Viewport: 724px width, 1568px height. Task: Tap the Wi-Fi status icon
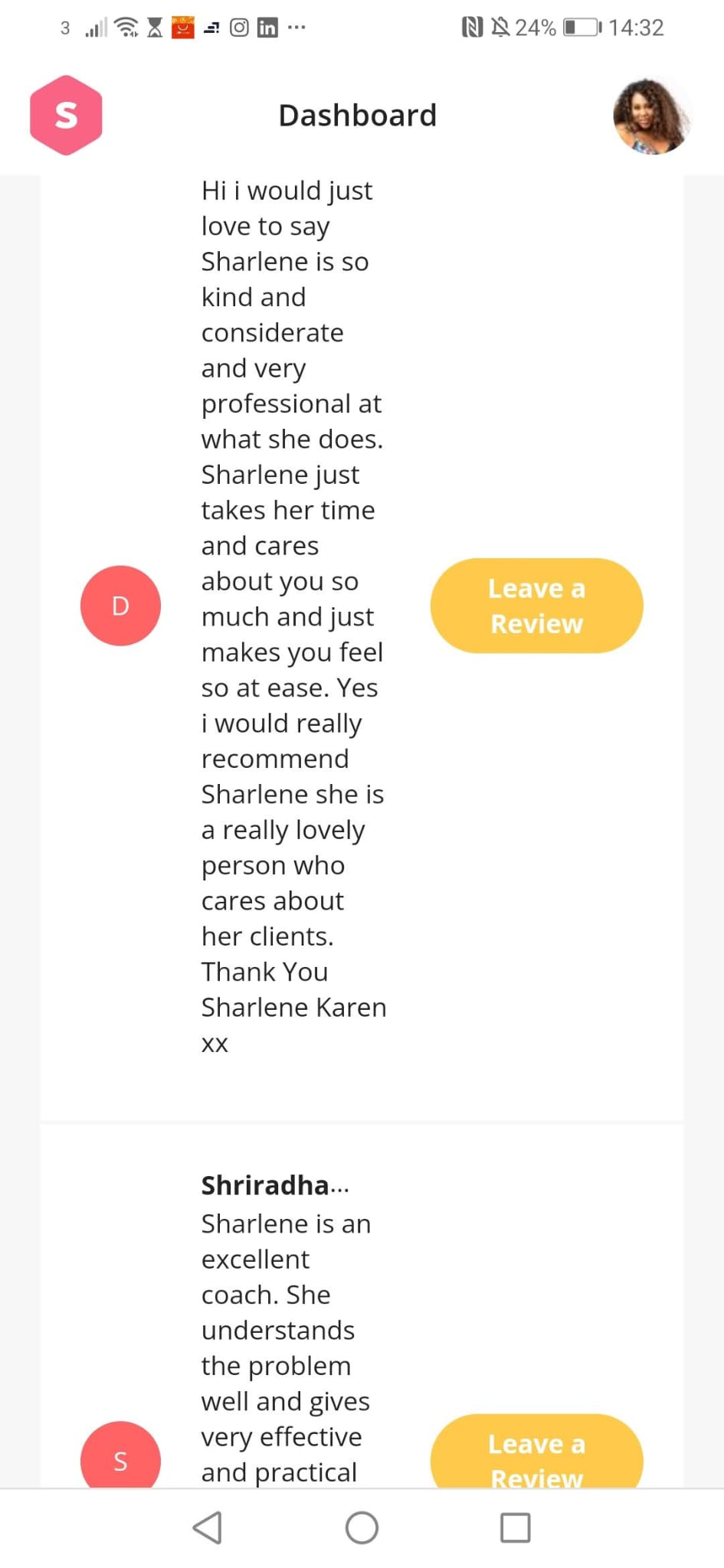[126, 28]
